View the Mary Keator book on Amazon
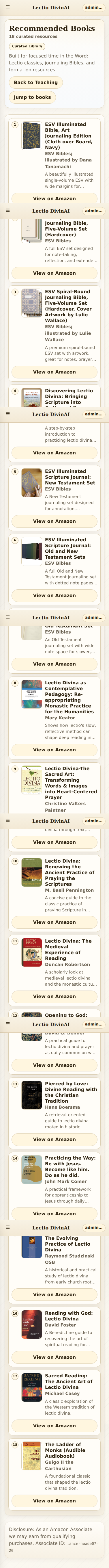Screen dimensions: 109x1568 pyautogui.click(x=54, y=750)
